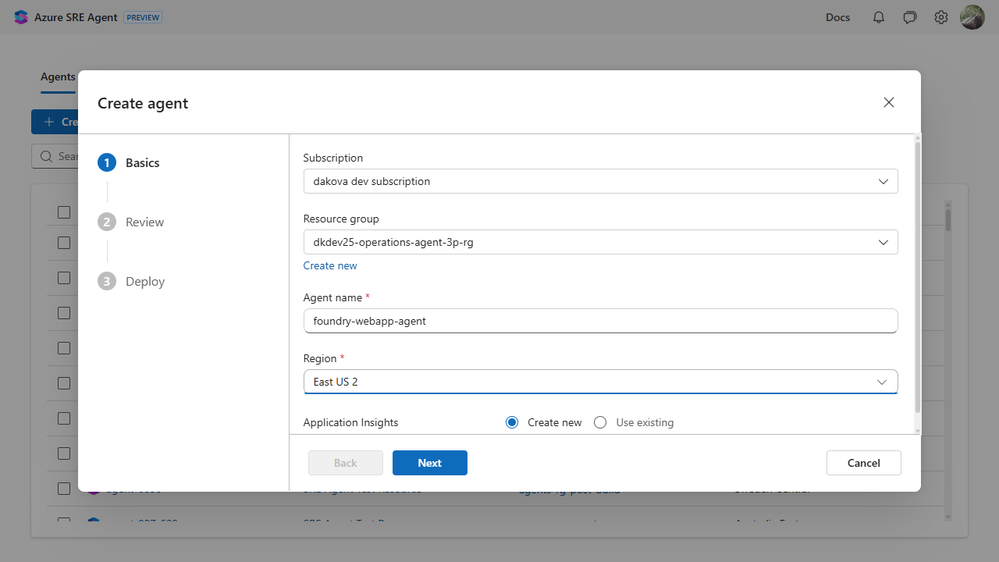999x562 pixels.
Task: Select the Deploy step
Action: coord(131,281)
